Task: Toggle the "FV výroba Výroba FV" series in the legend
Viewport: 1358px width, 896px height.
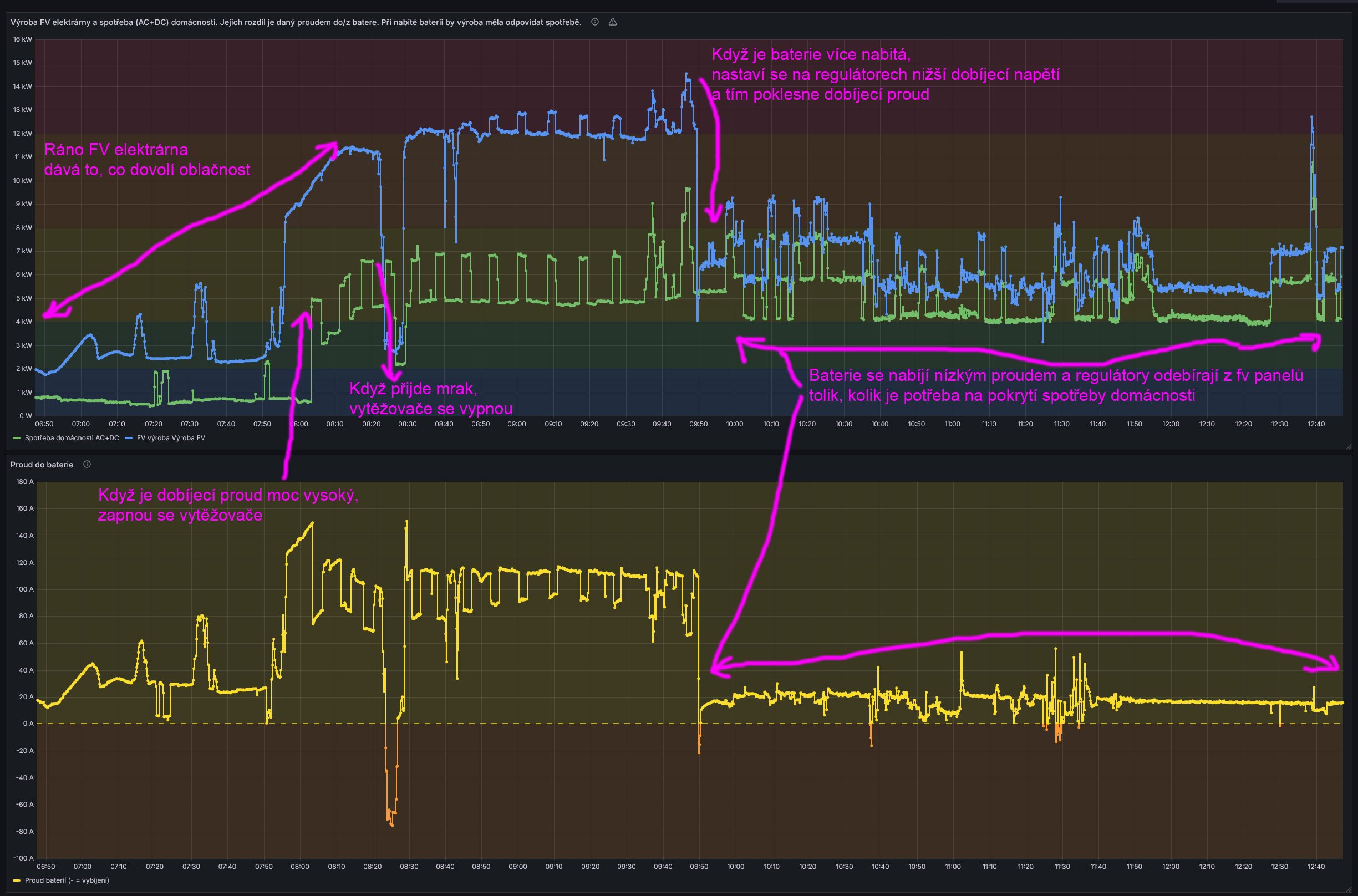Action: tap(171, 438)
